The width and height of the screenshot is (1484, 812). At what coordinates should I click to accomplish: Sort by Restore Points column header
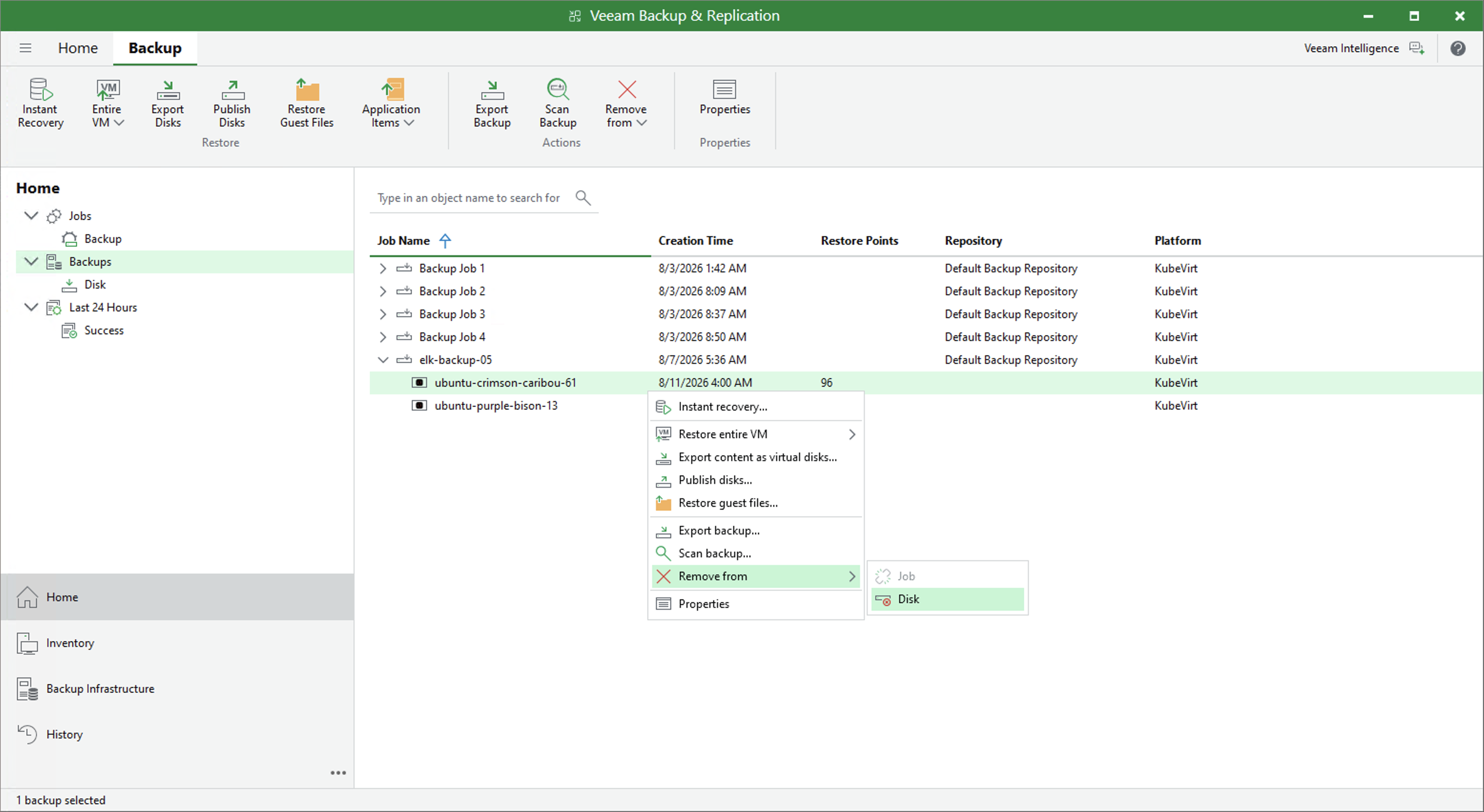tap(860, 241)
